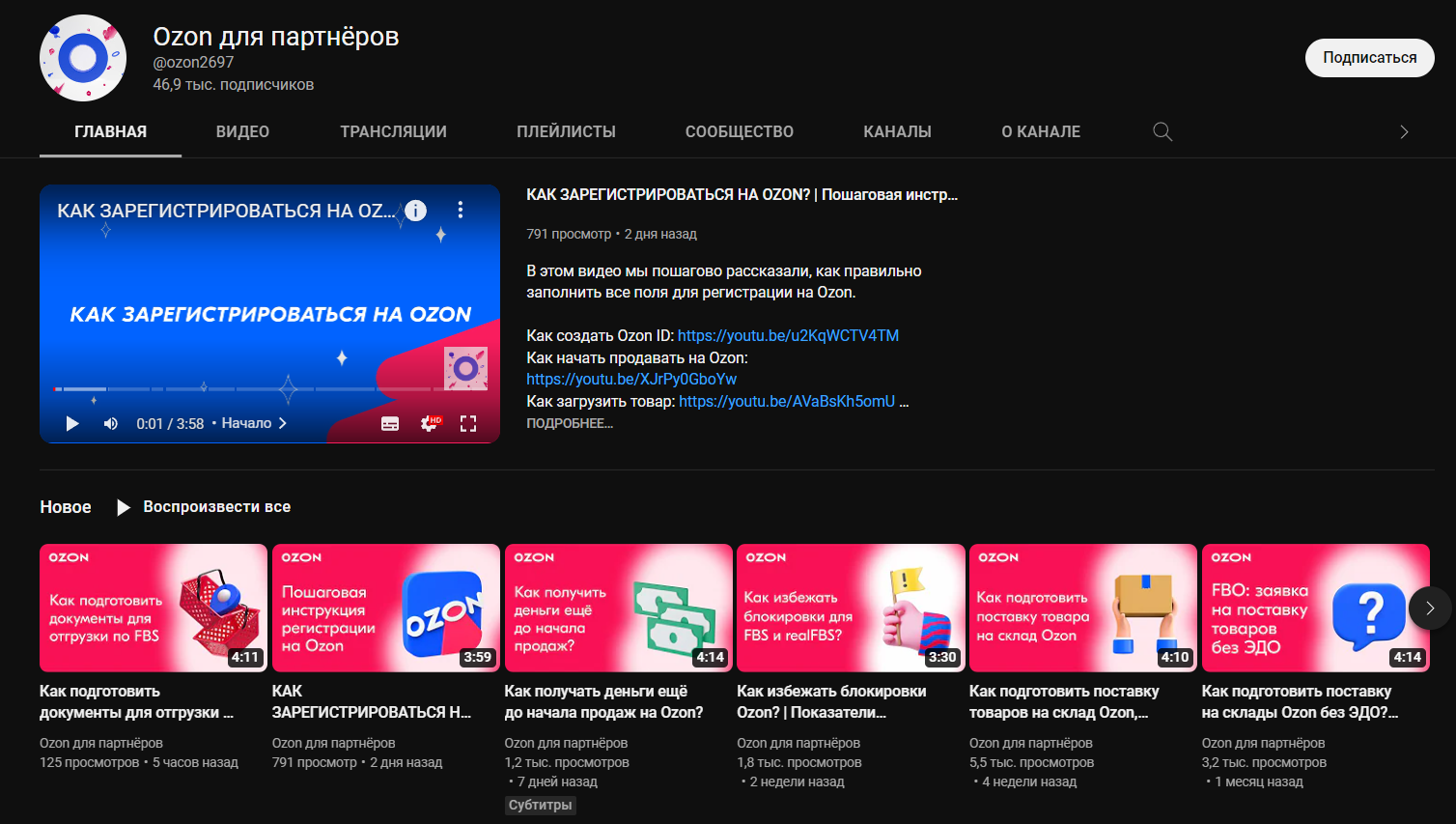1456x824 pixels.
Task: Click the channel handle '@ozon2697'
Action: coord(193,62)
